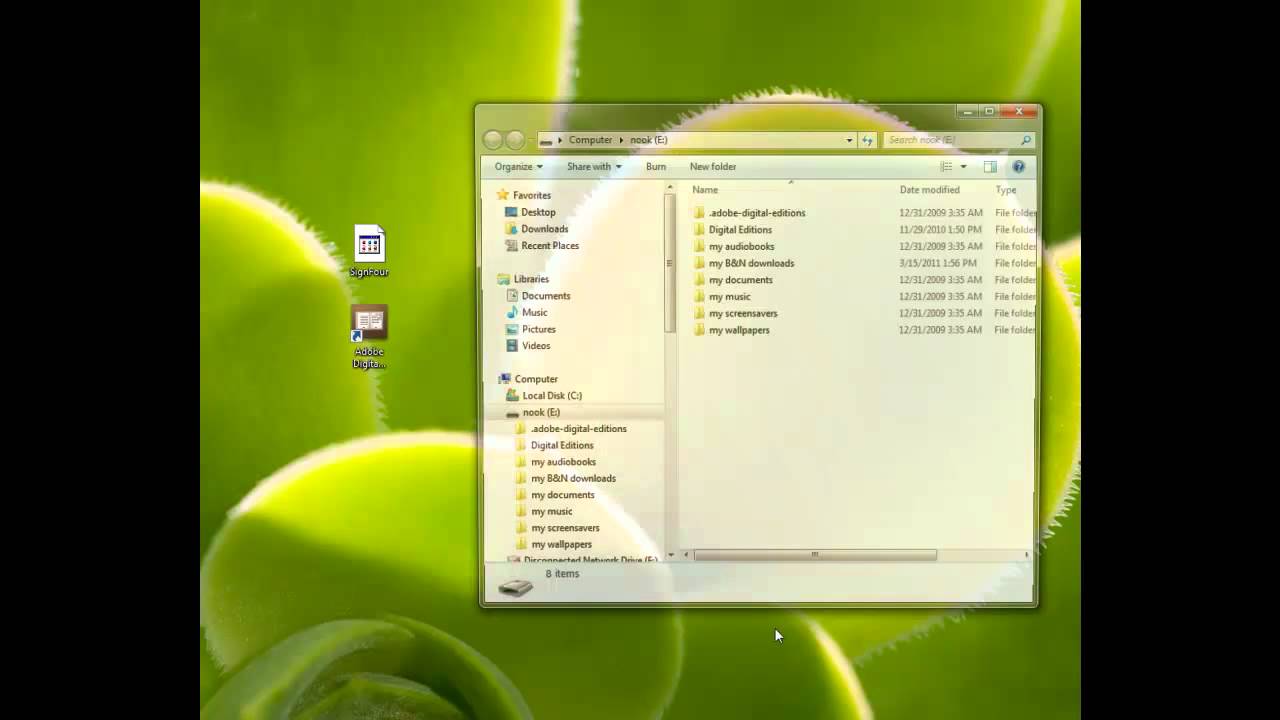Screen dimensions: 1280x720
Task: Select .adobe-digital-editions in the navigation pane tree
Action: tap(579, 429)
